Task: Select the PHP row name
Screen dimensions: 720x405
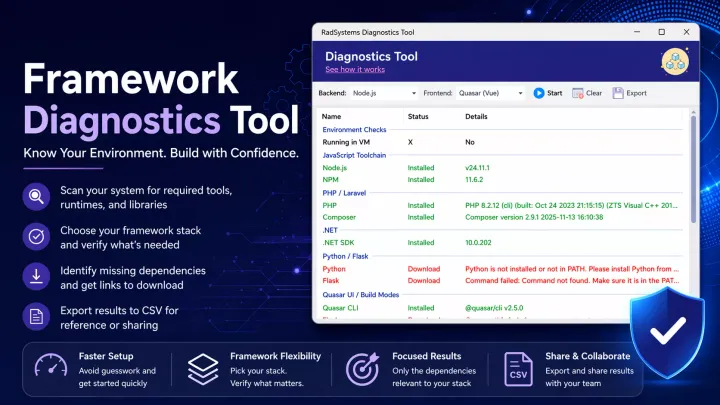Action: pos(329,205)
